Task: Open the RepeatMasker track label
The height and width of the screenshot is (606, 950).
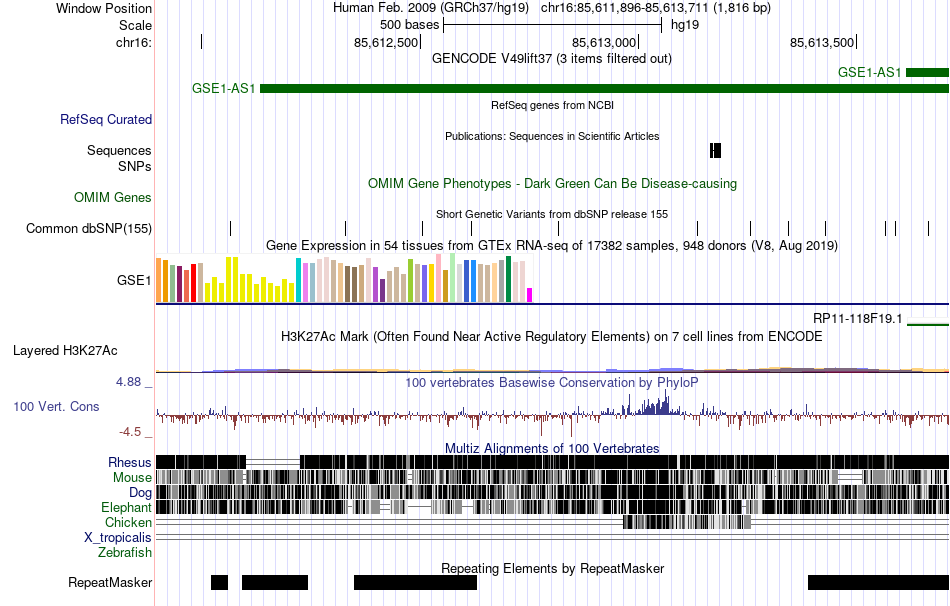Action: pos(110,582)
